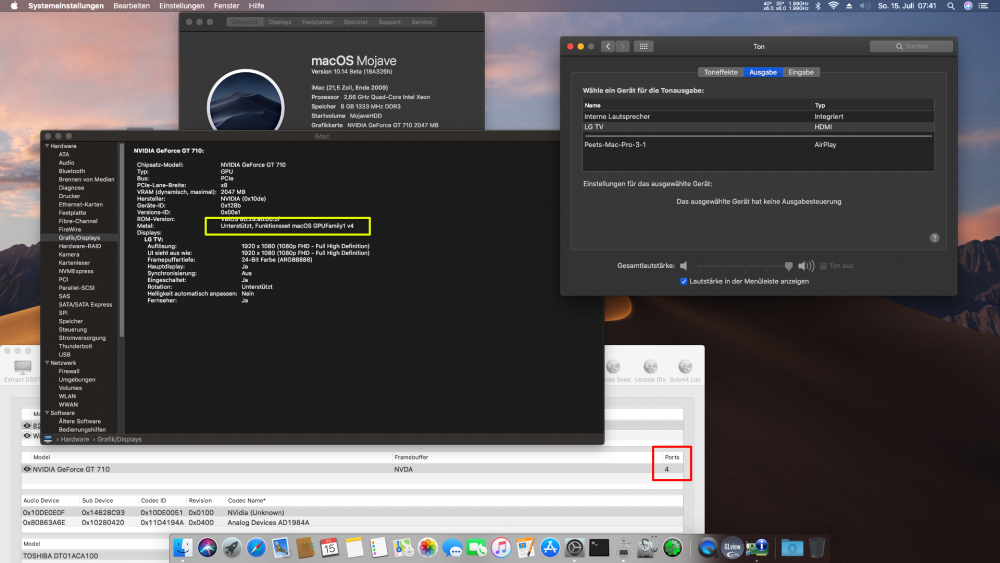Toggle eye icon next to NVIDIA GeForce GT 710
The width and height of the screenshot is (1000, 563).
27,469
